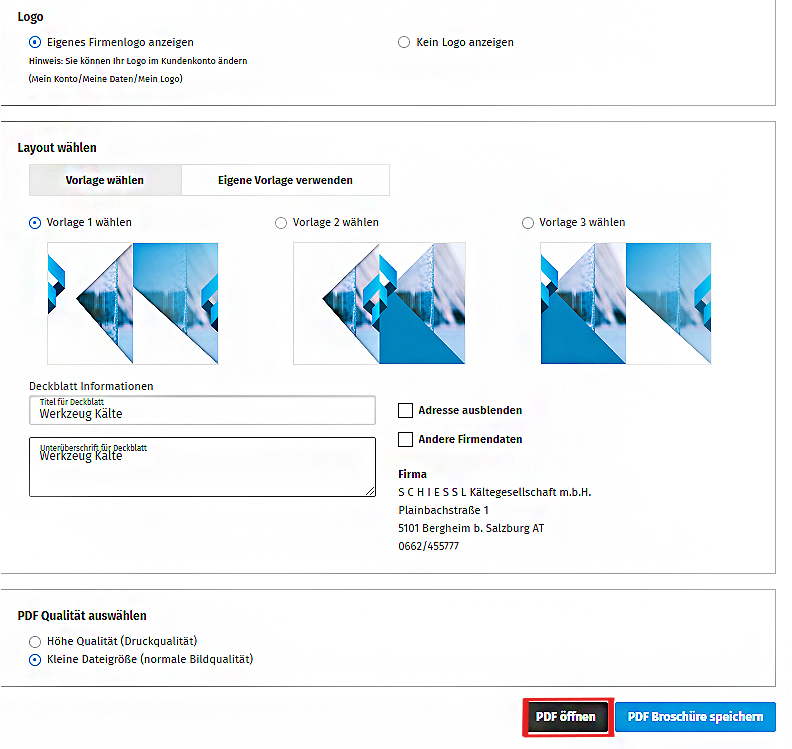This screenshot has width=792, height=749.
Task: Click the 'Adresse ausblenden' label text
Action: click(470, 410)
